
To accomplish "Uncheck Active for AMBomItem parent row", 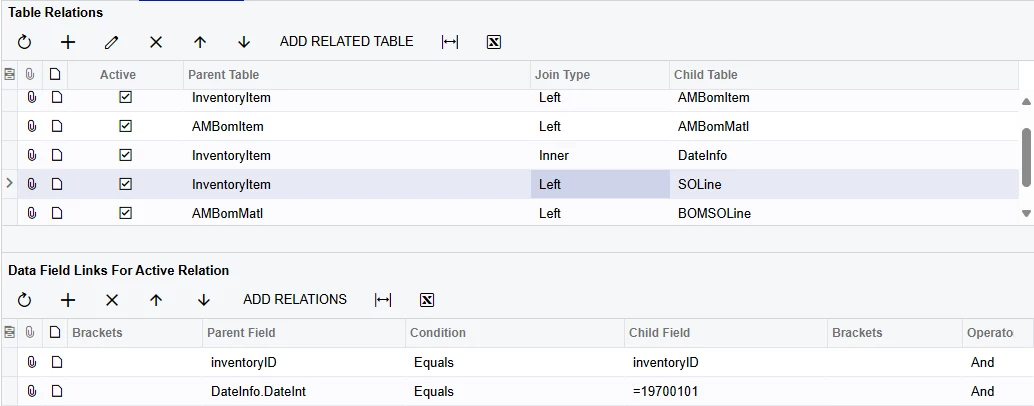I will click(125, 127).
